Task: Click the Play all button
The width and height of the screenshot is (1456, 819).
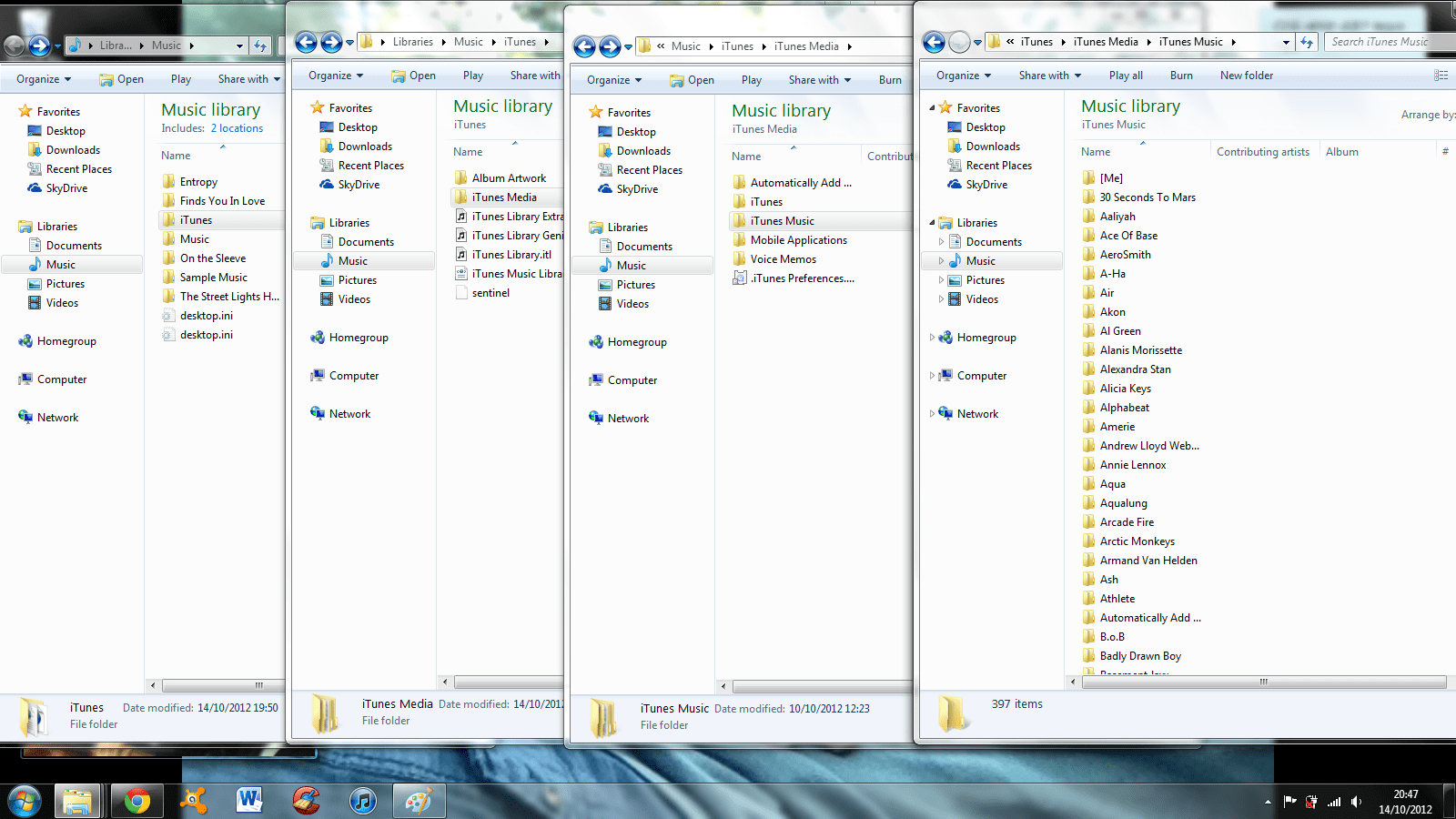Action: click(x=1126, y=75)
